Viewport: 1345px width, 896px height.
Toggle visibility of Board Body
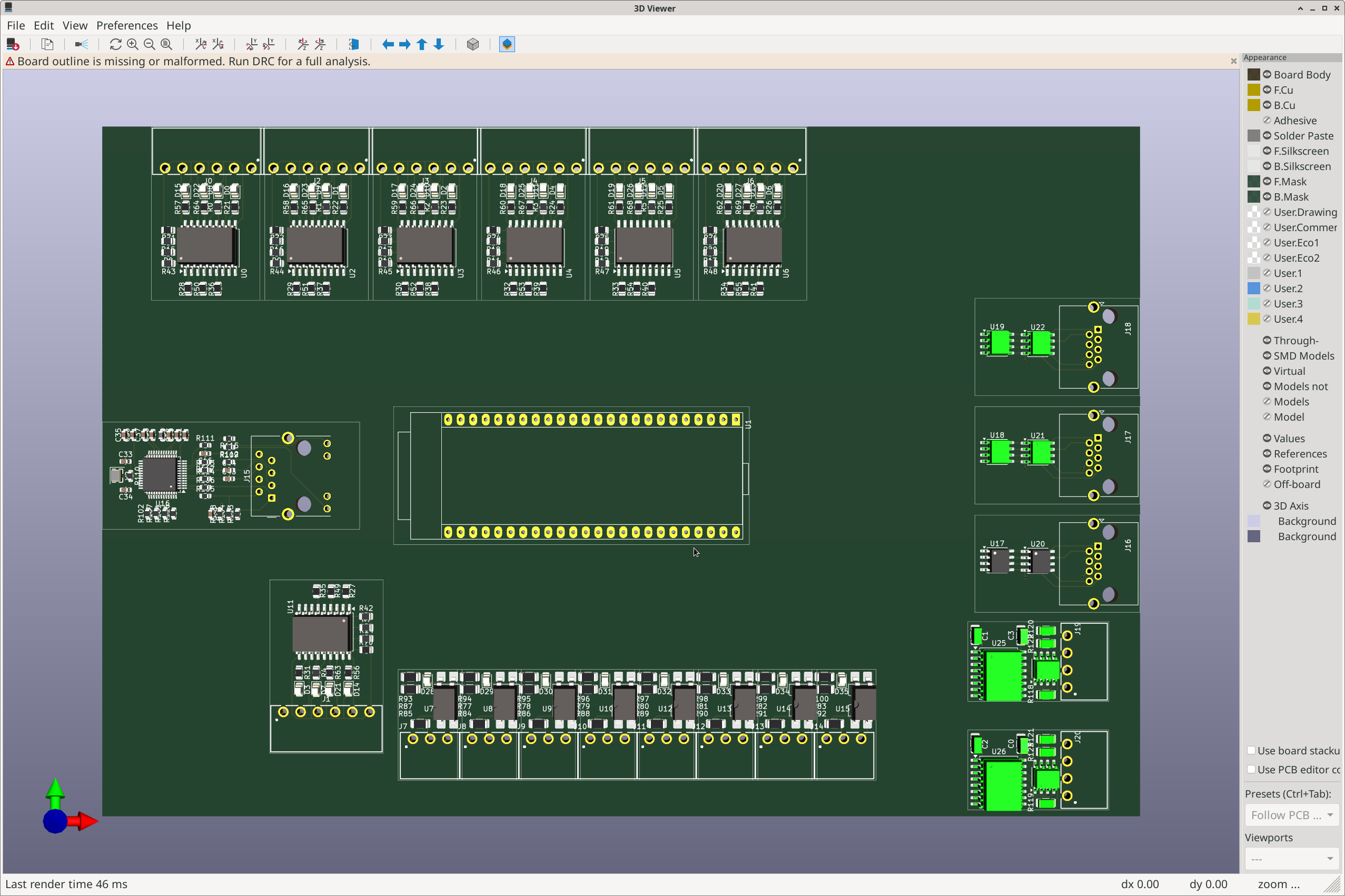[x=1267, y=75]
